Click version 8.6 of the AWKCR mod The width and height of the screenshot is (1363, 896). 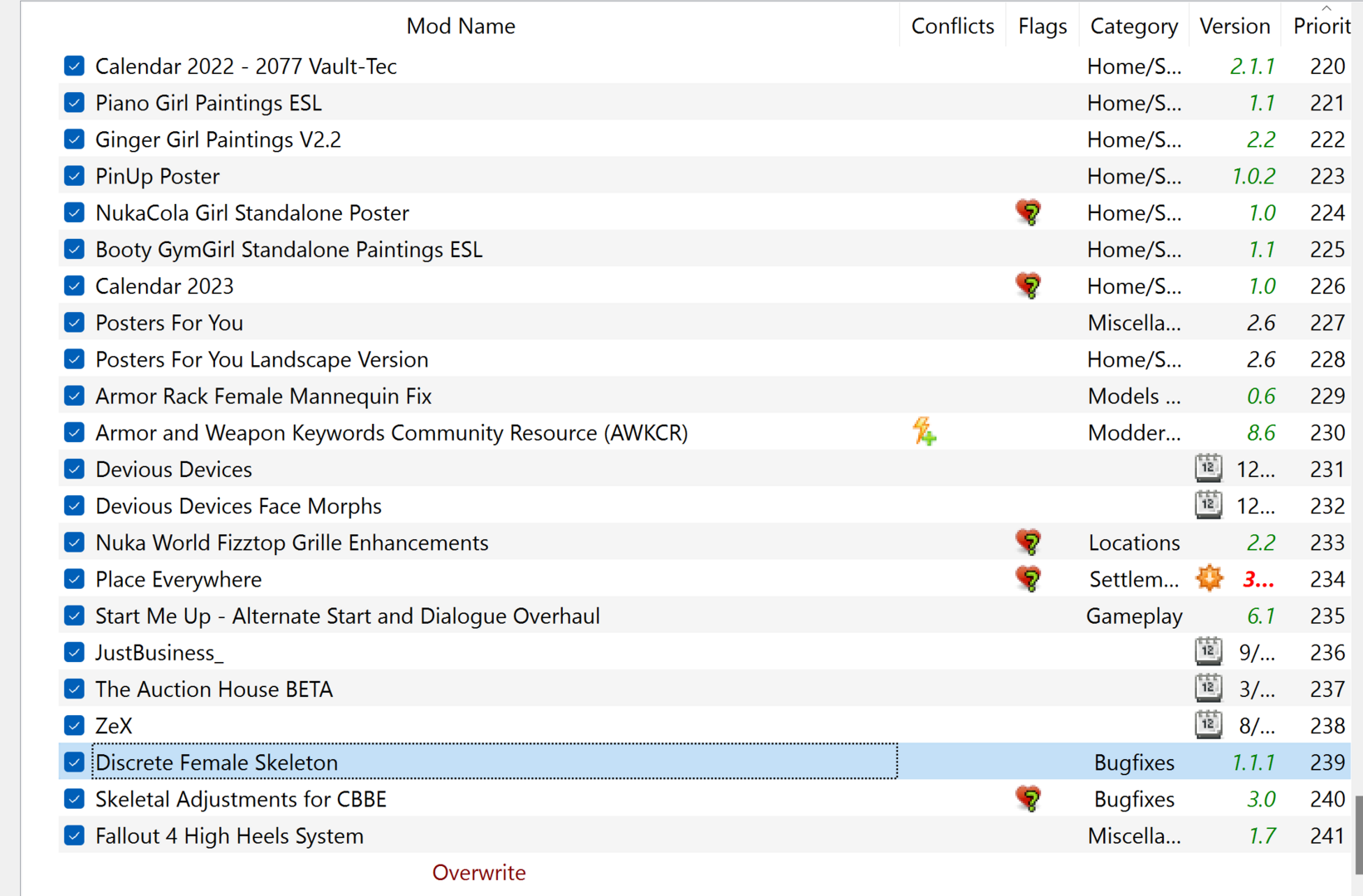tap(1261, 432)
